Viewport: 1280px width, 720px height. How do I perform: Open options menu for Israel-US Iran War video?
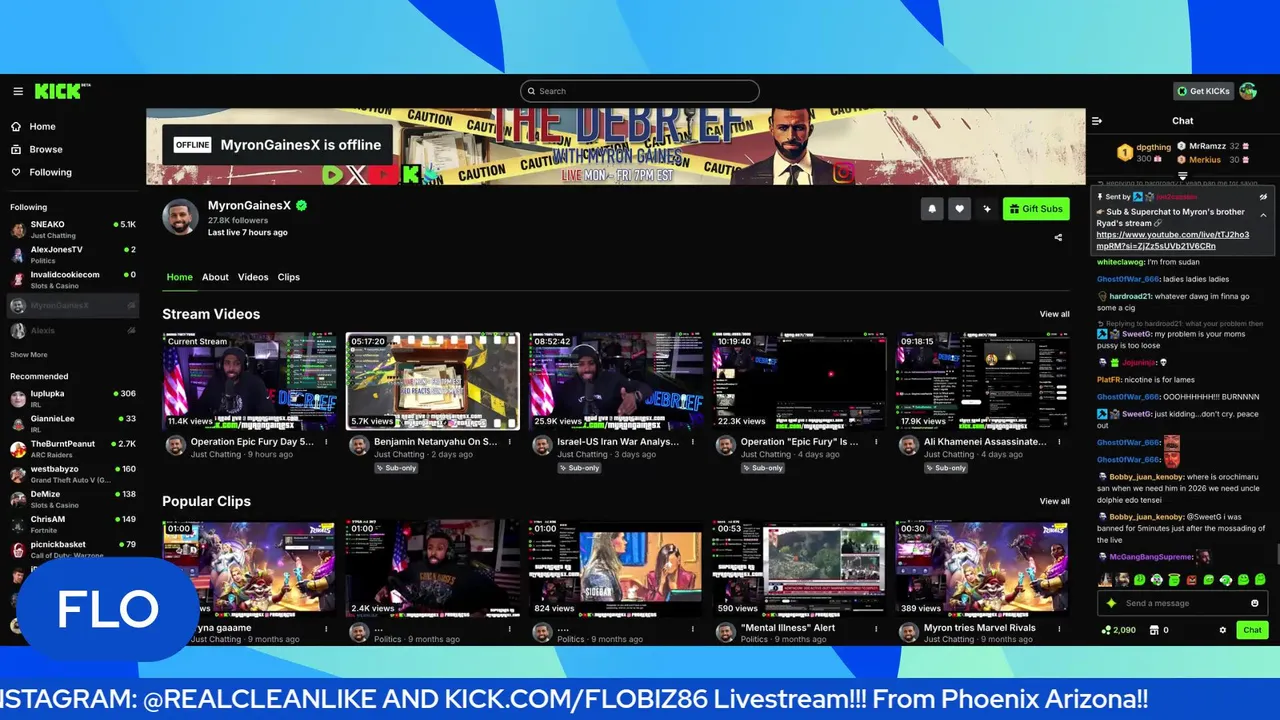click(x=693, y=441)
